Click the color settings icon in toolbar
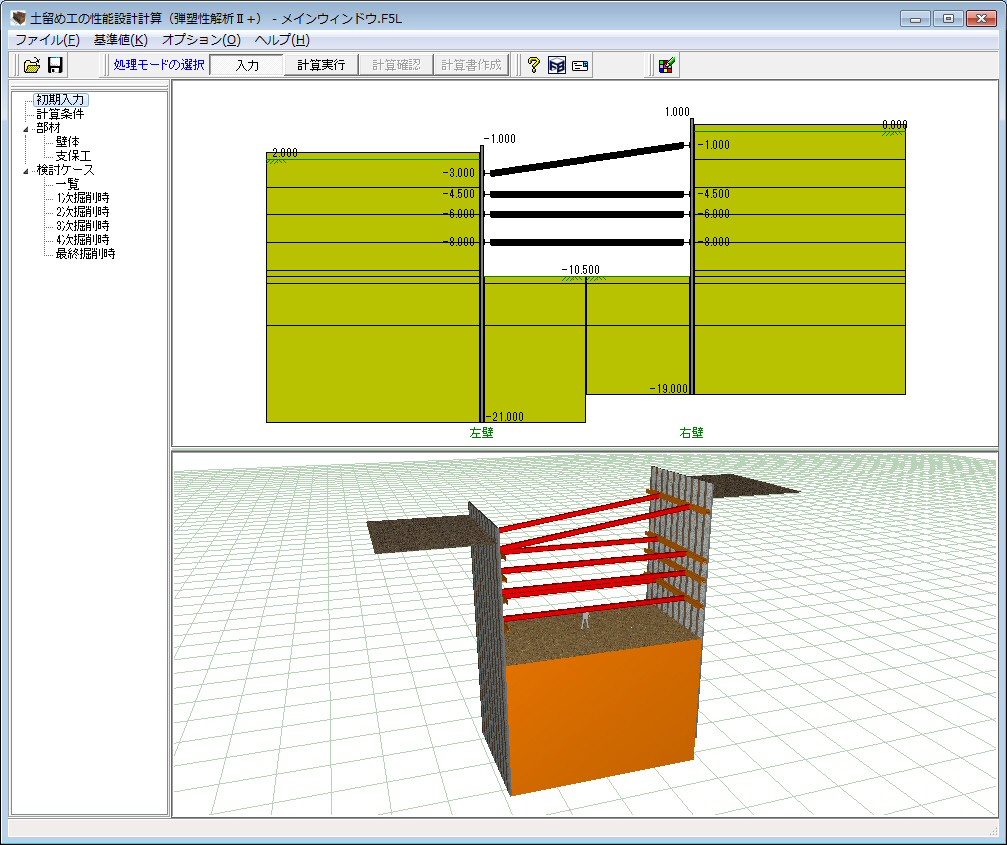 pos(666,65)
